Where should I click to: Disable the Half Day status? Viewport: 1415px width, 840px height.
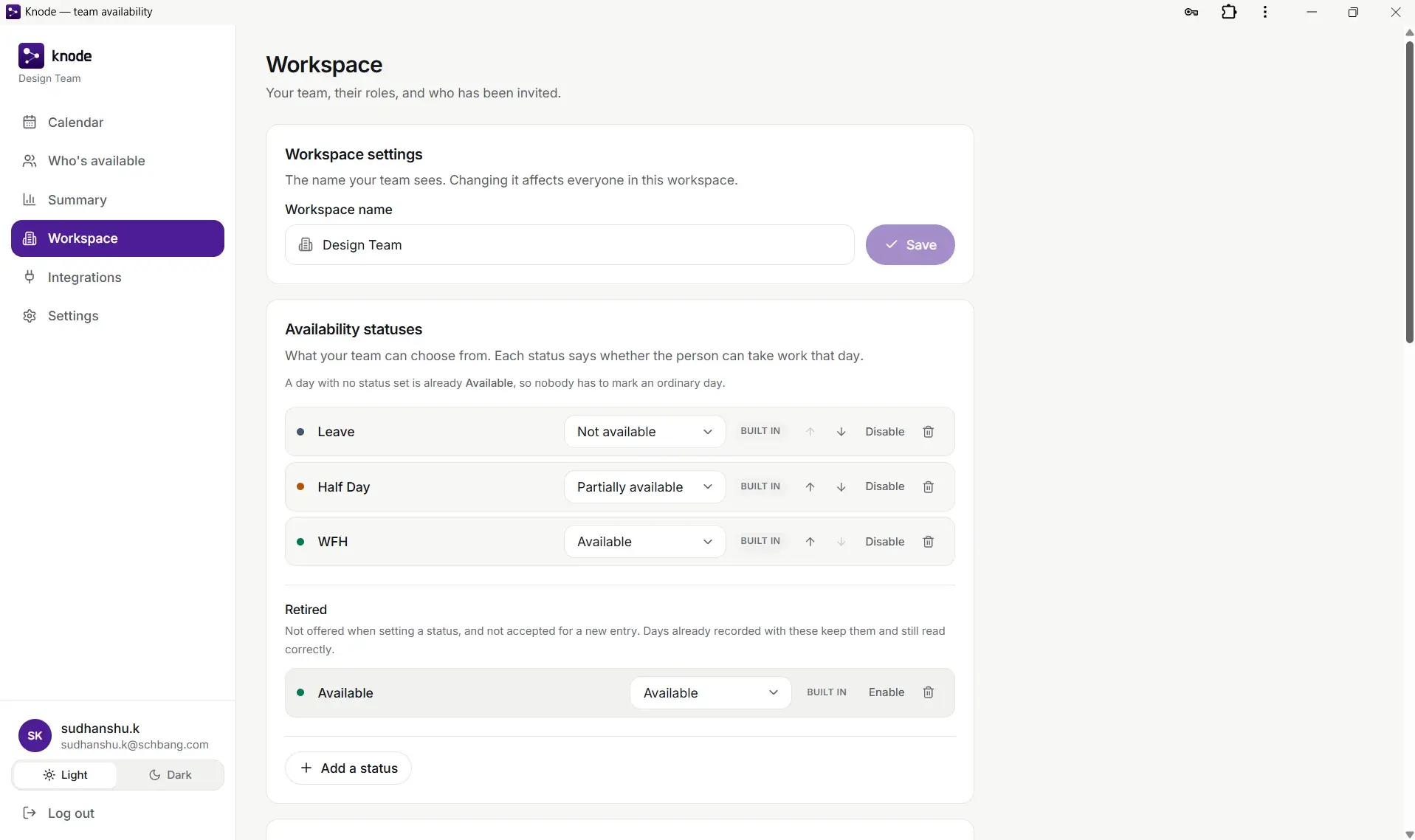[x=884, y=486]
